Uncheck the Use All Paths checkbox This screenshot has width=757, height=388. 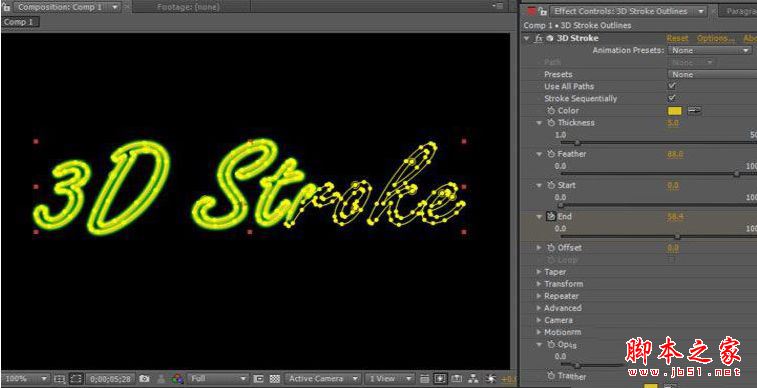(672, 86)
